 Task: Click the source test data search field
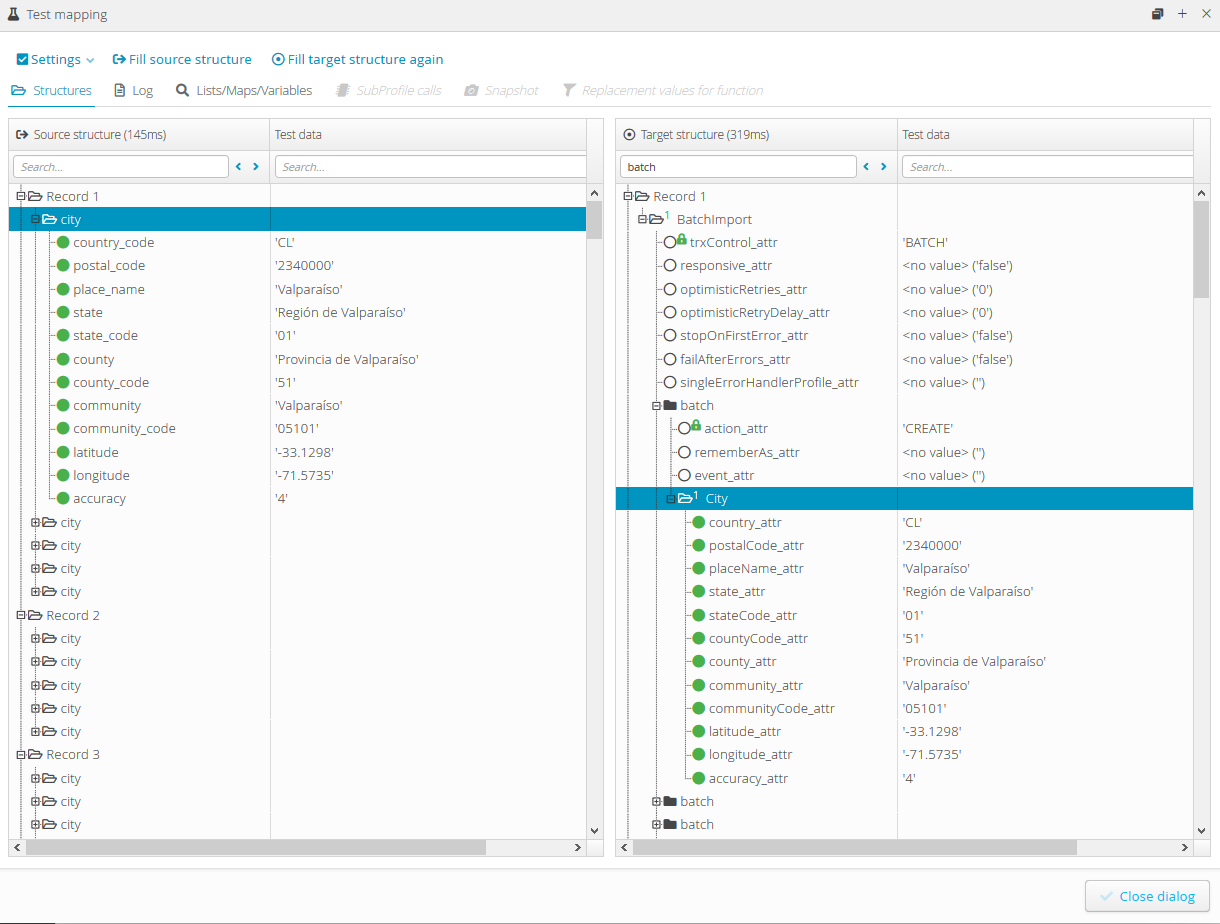(431, 167)
